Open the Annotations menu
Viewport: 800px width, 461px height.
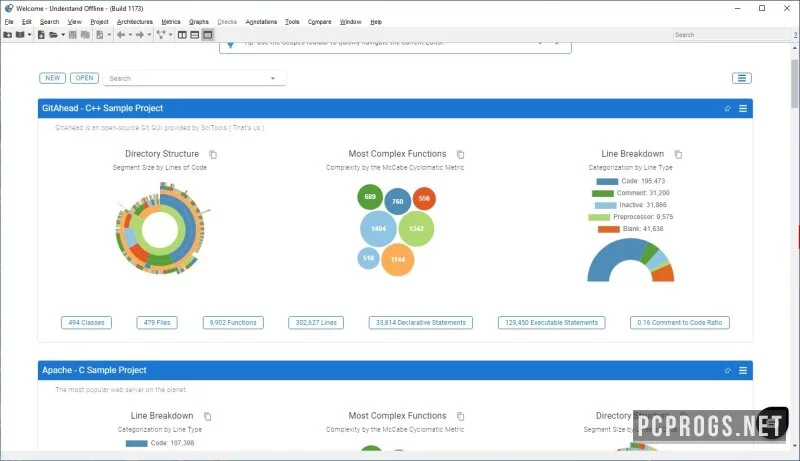261,22
